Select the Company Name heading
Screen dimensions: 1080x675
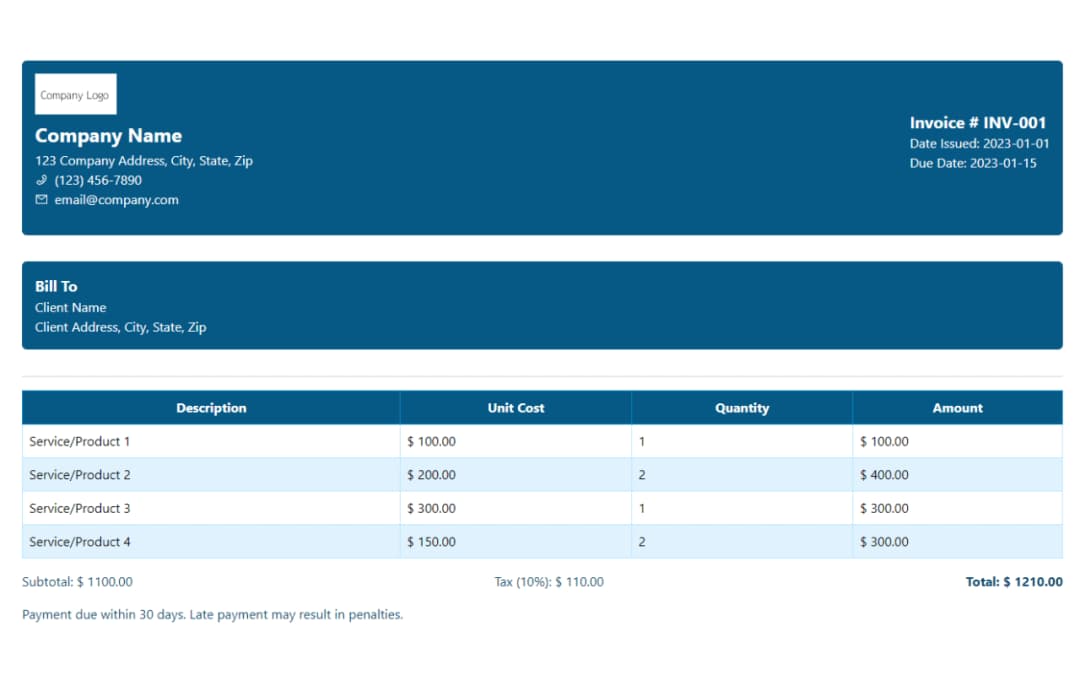click(108, 136)
